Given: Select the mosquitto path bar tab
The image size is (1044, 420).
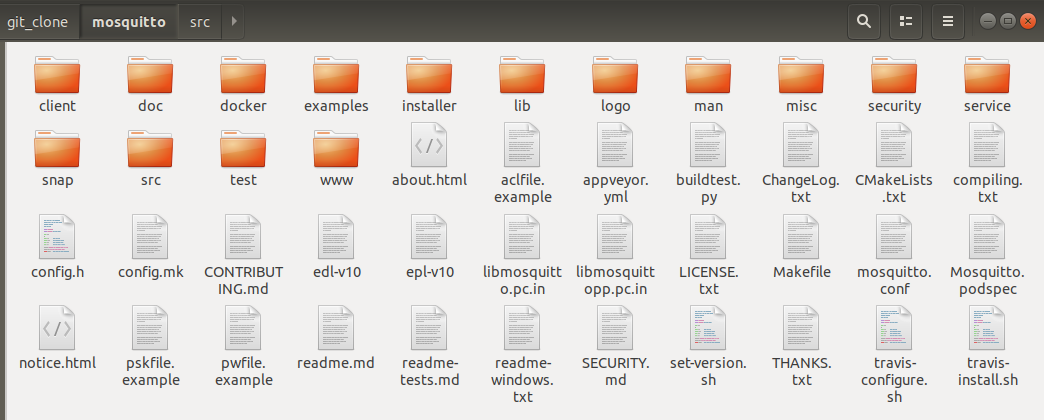Looking at the screenshot, I should click(129, 21).
